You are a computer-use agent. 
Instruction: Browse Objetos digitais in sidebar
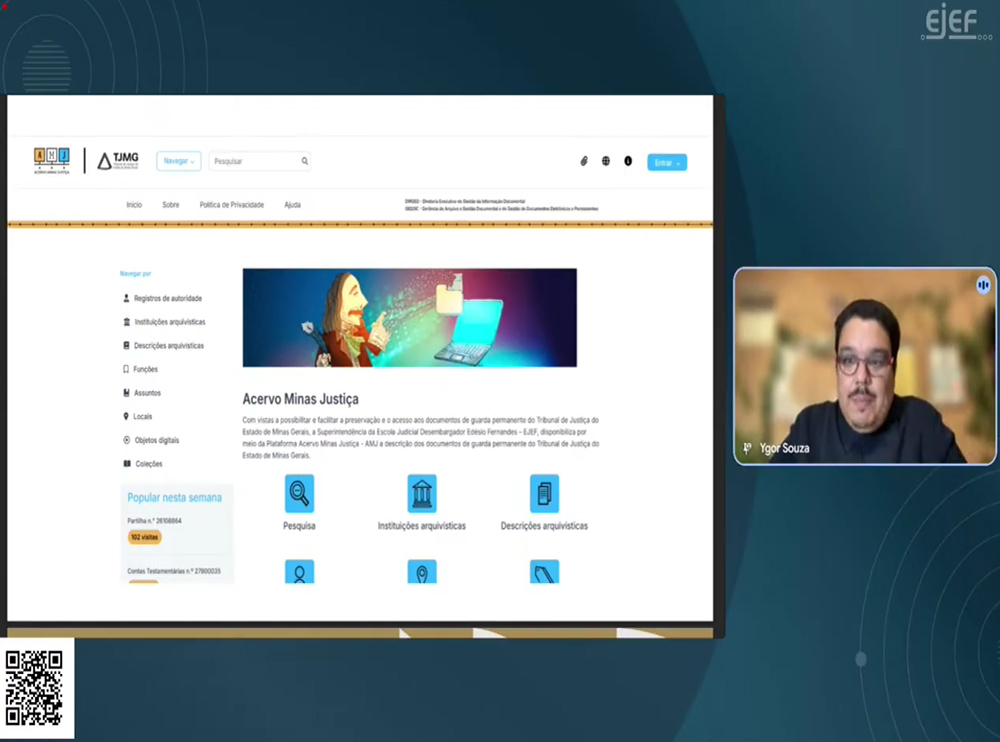pyautogui.click(x=157, y=440)
